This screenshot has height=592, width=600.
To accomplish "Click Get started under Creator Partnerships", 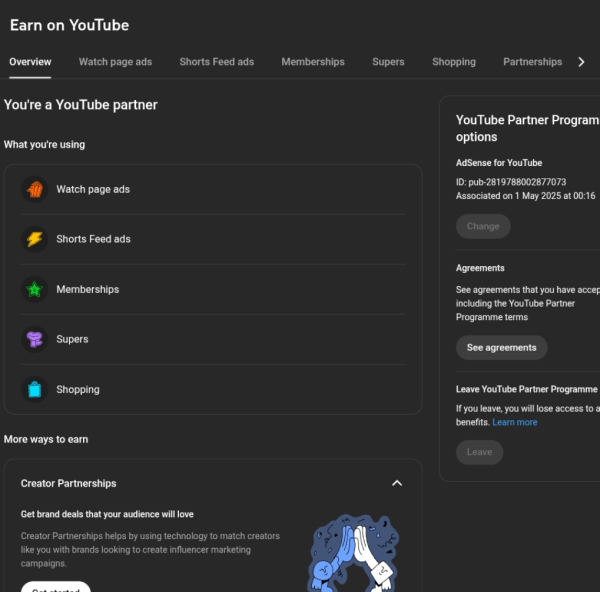I will point(55,587).
